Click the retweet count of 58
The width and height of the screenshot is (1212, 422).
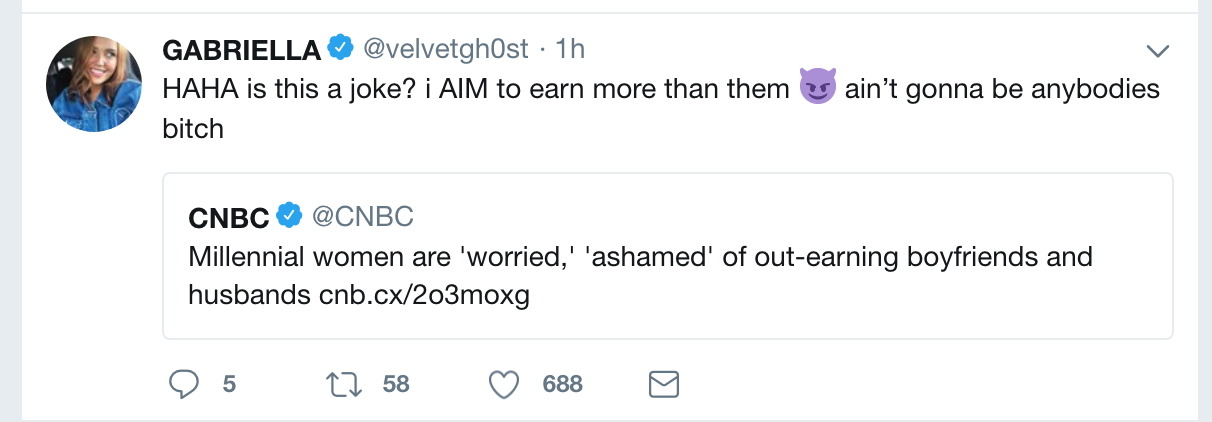(396, 384)
